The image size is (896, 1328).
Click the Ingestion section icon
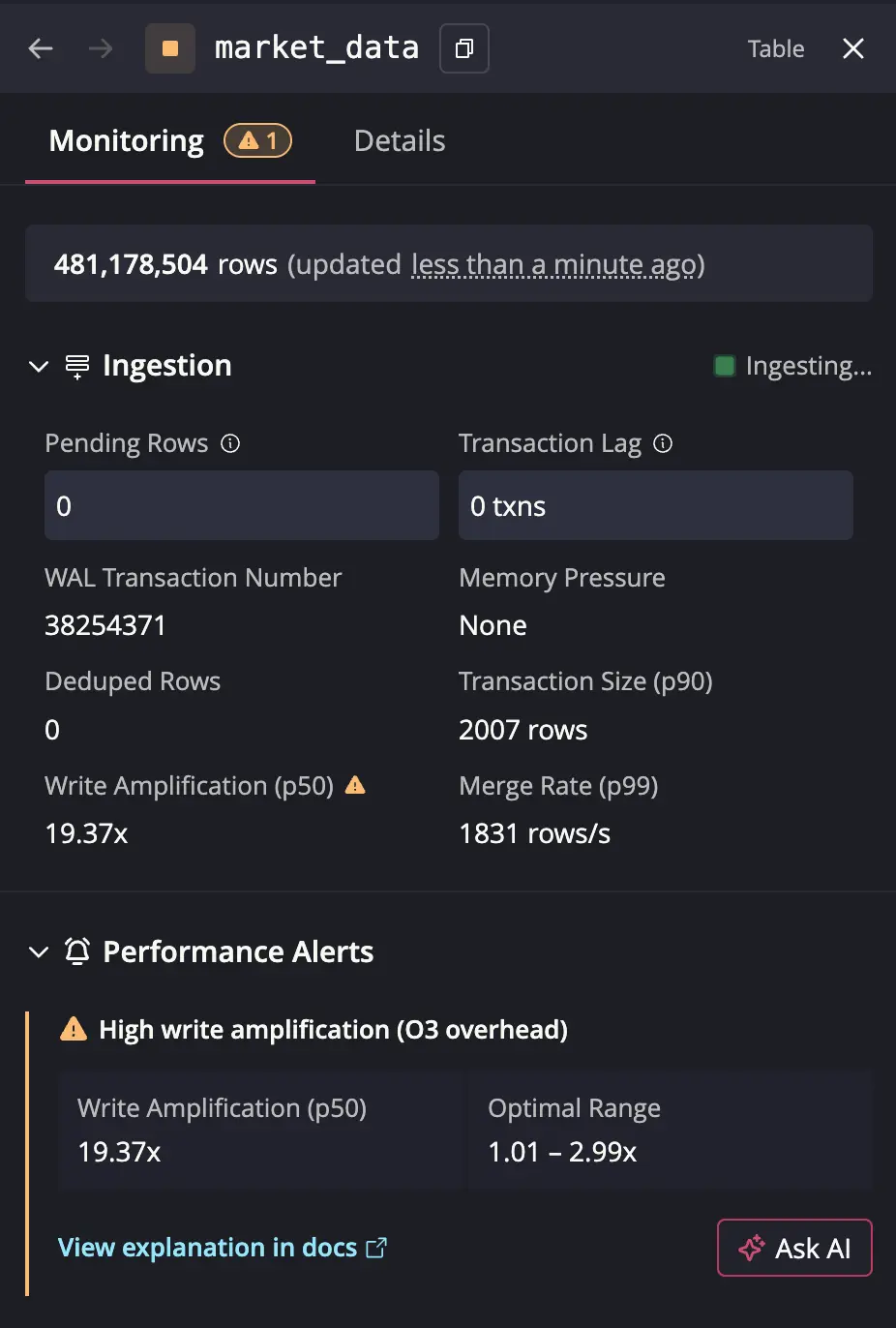coord(77,366)
